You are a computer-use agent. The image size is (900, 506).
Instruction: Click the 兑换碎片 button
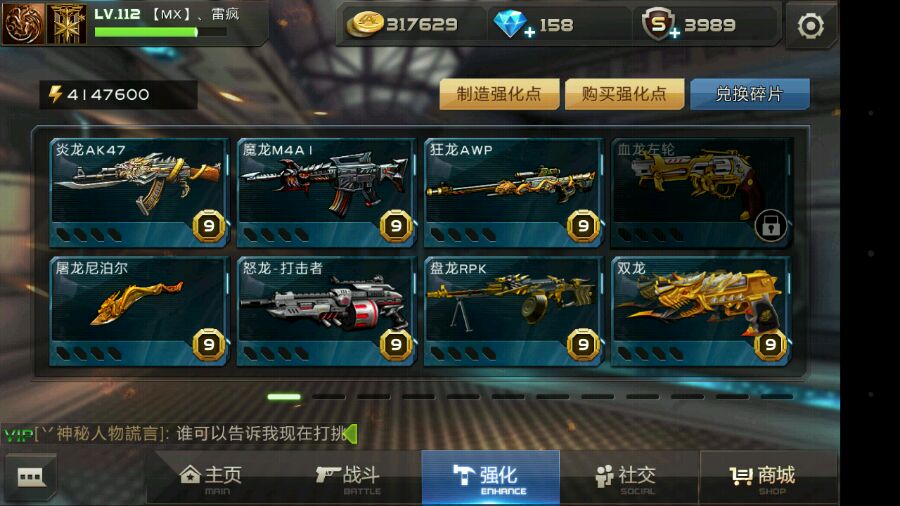click(x=750, y=94)
